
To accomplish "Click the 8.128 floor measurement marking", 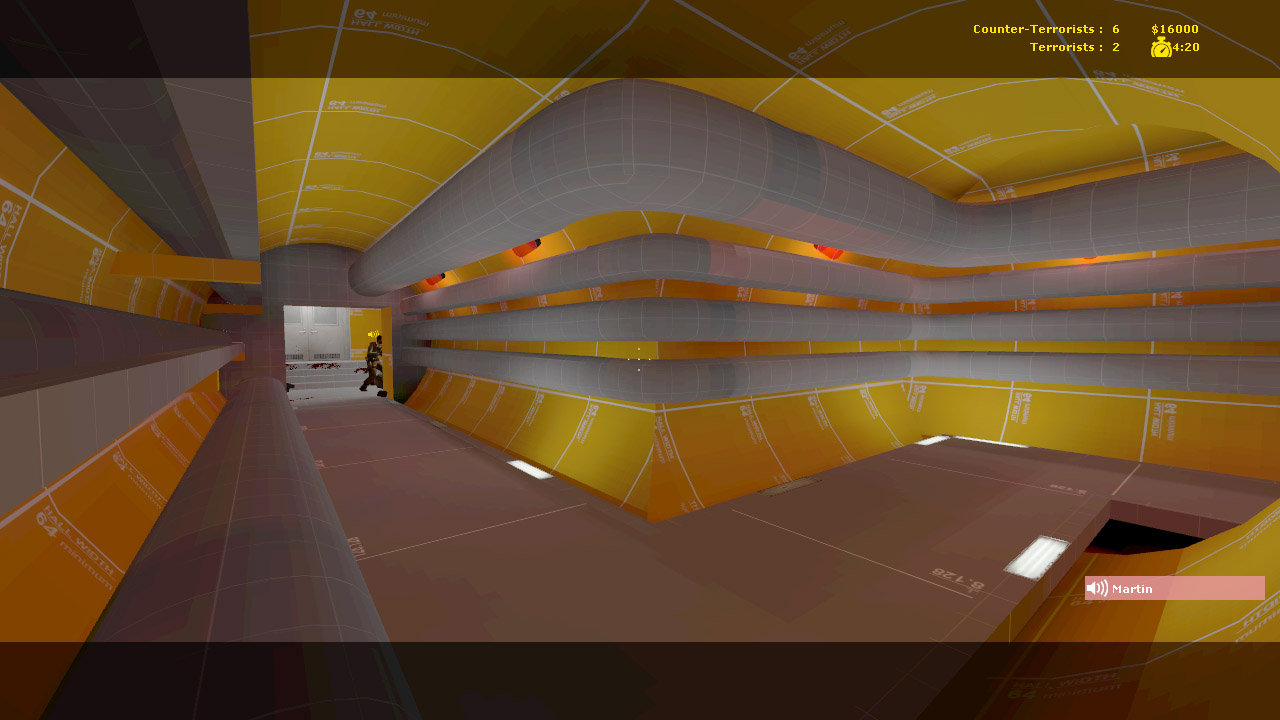I will pos(958,579).
